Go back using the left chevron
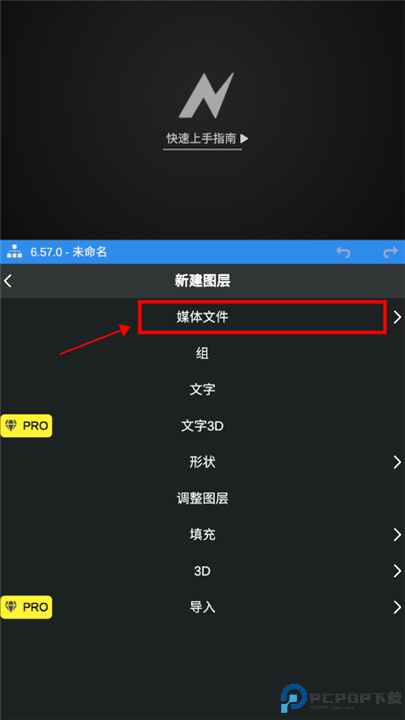 [8, 281]
